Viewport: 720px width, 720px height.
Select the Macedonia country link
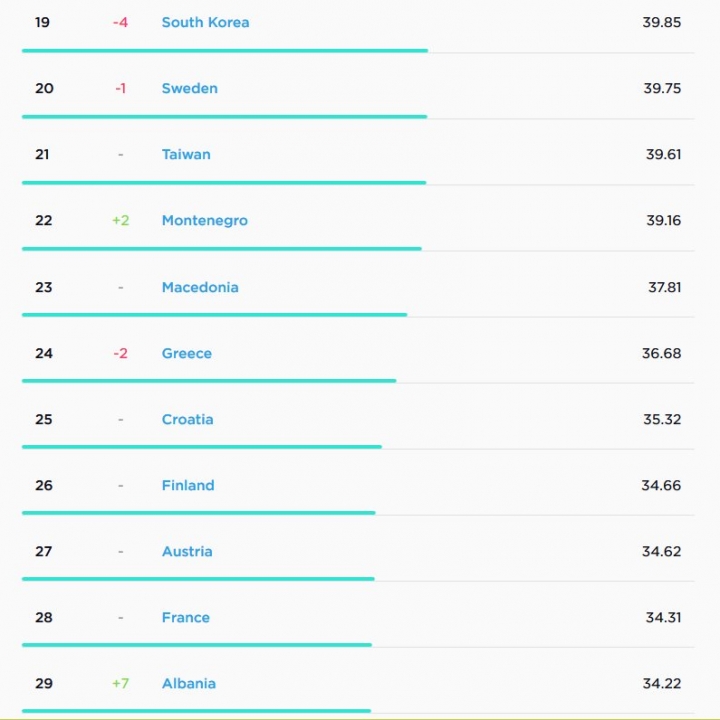[x=200, y=287]
